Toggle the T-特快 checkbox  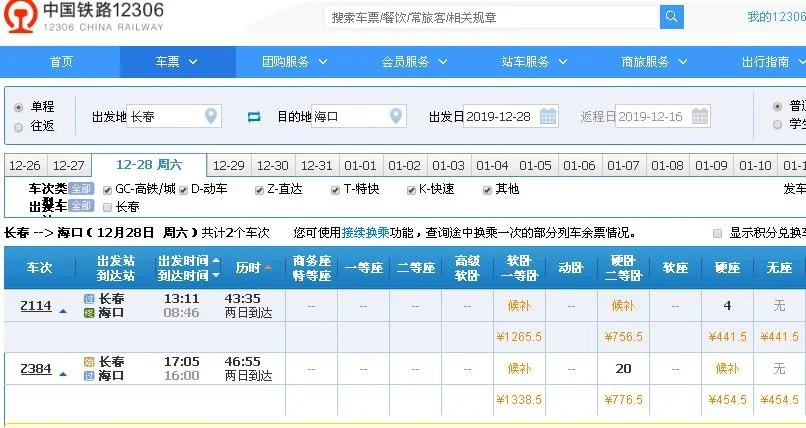[335, 191]
